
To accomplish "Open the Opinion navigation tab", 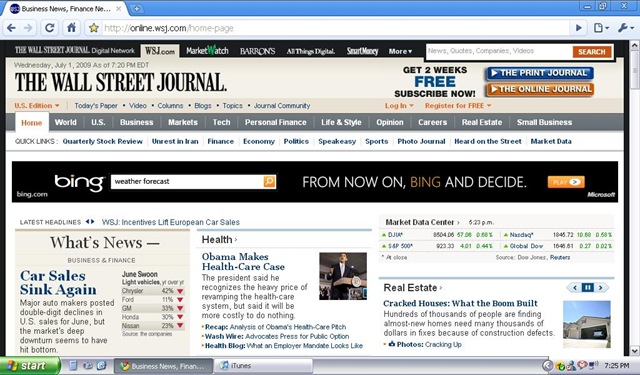I will 390,122.
